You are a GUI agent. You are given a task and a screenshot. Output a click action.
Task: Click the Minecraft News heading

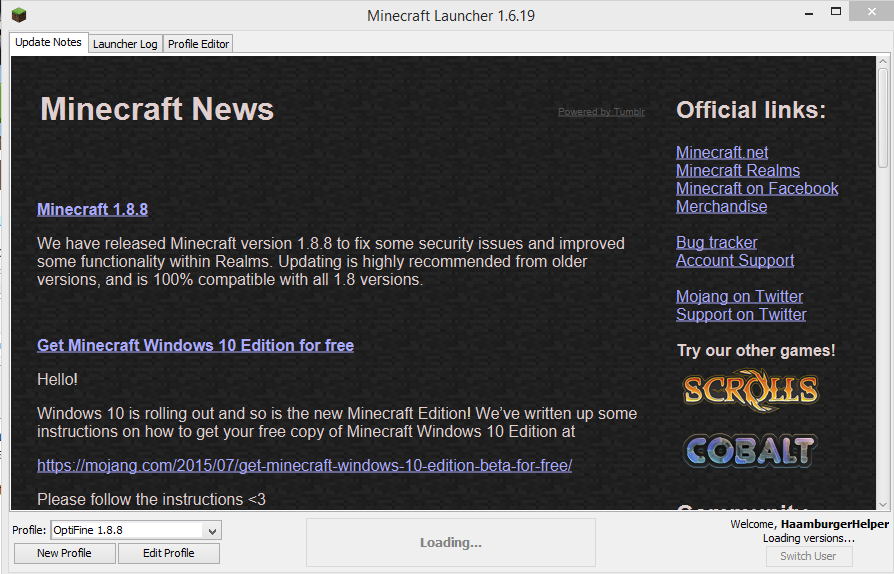tap(157, 109)
